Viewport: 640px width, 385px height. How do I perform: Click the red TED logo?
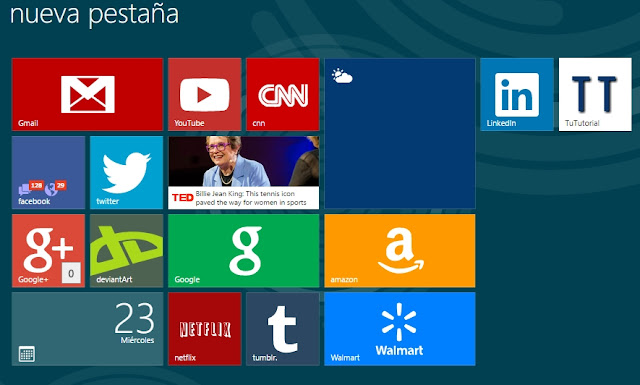[182, 198]
